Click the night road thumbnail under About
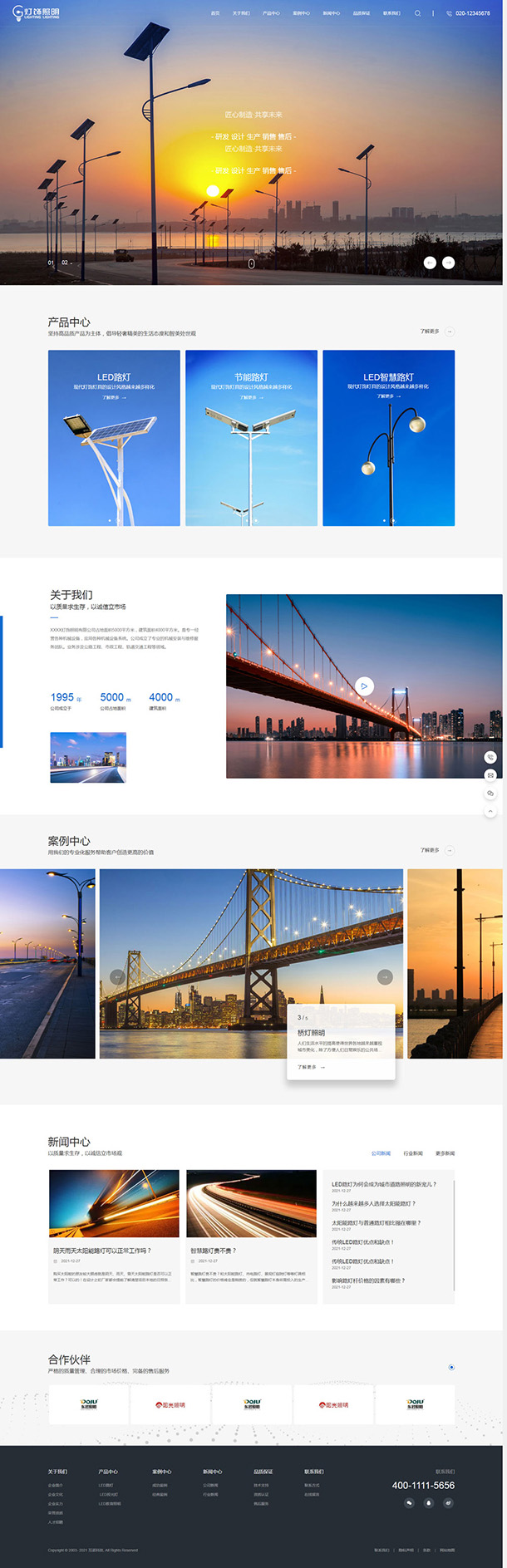This screenshot has width=507, height=1568. [88, 757]
